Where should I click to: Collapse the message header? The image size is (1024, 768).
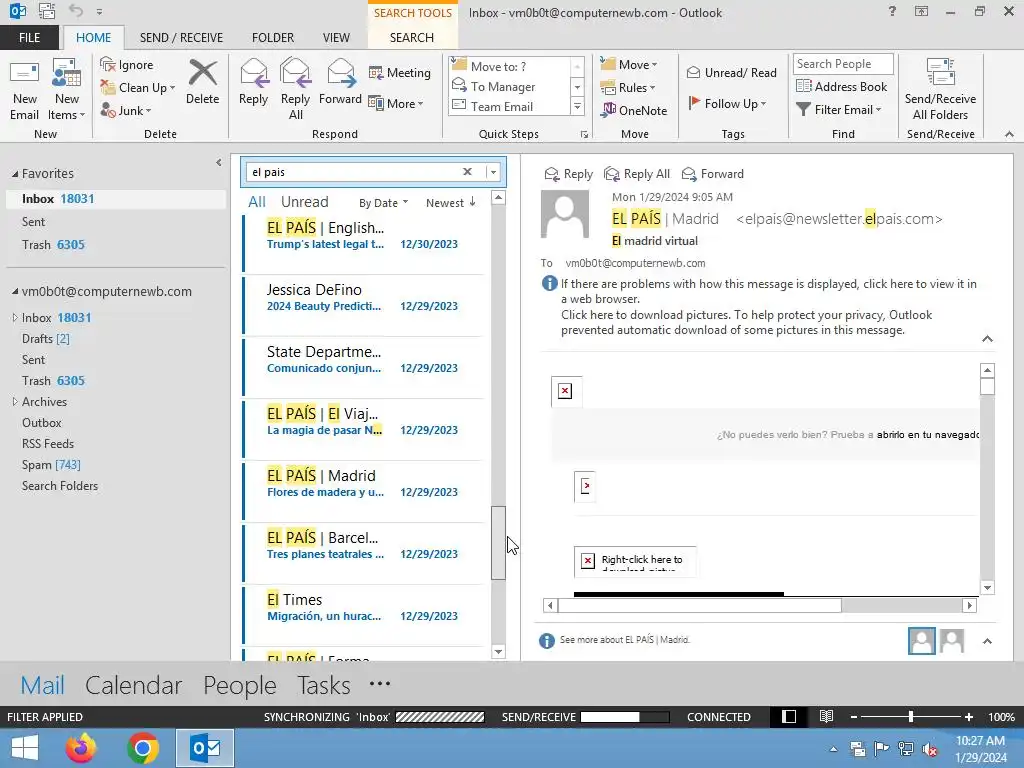tap(987, 338)
